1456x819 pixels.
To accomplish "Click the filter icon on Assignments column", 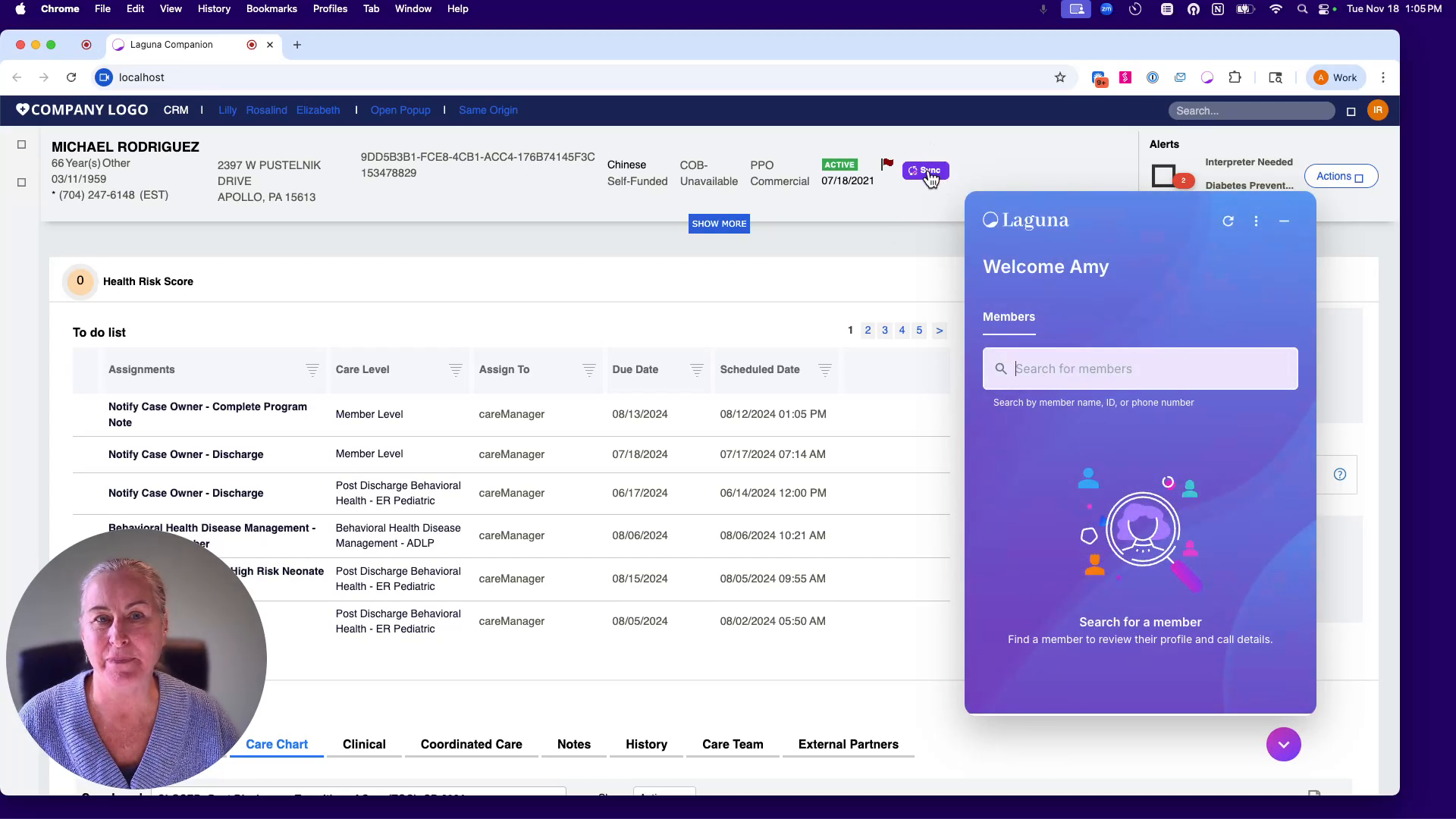I will tap(312, 370).
